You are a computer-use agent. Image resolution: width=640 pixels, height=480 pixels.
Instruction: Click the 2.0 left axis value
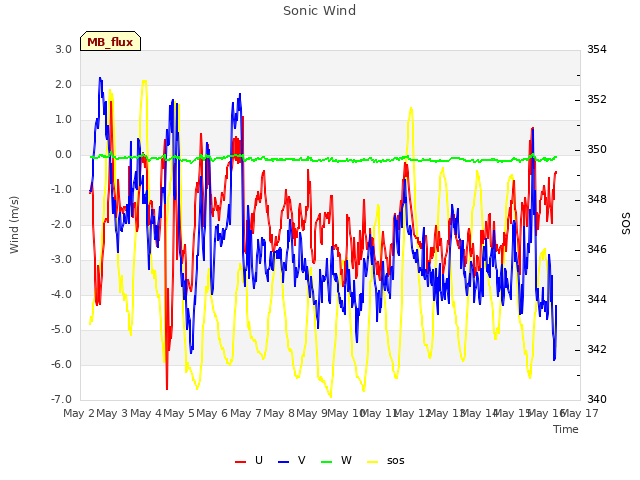64,84
